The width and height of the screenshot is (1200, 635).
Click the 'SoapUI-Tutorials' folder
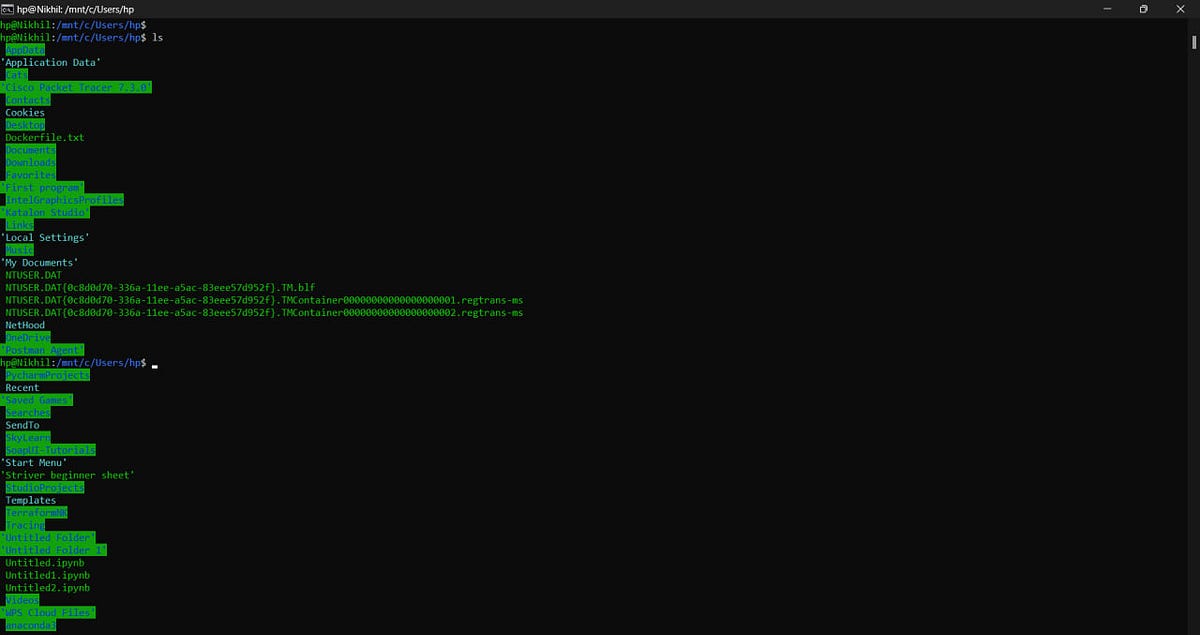(50, 449)
